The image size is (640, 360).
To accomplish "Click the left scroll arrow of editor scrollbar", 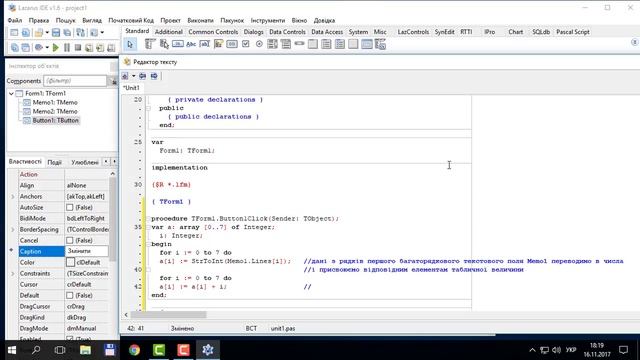I will click(x=126, y=315).
